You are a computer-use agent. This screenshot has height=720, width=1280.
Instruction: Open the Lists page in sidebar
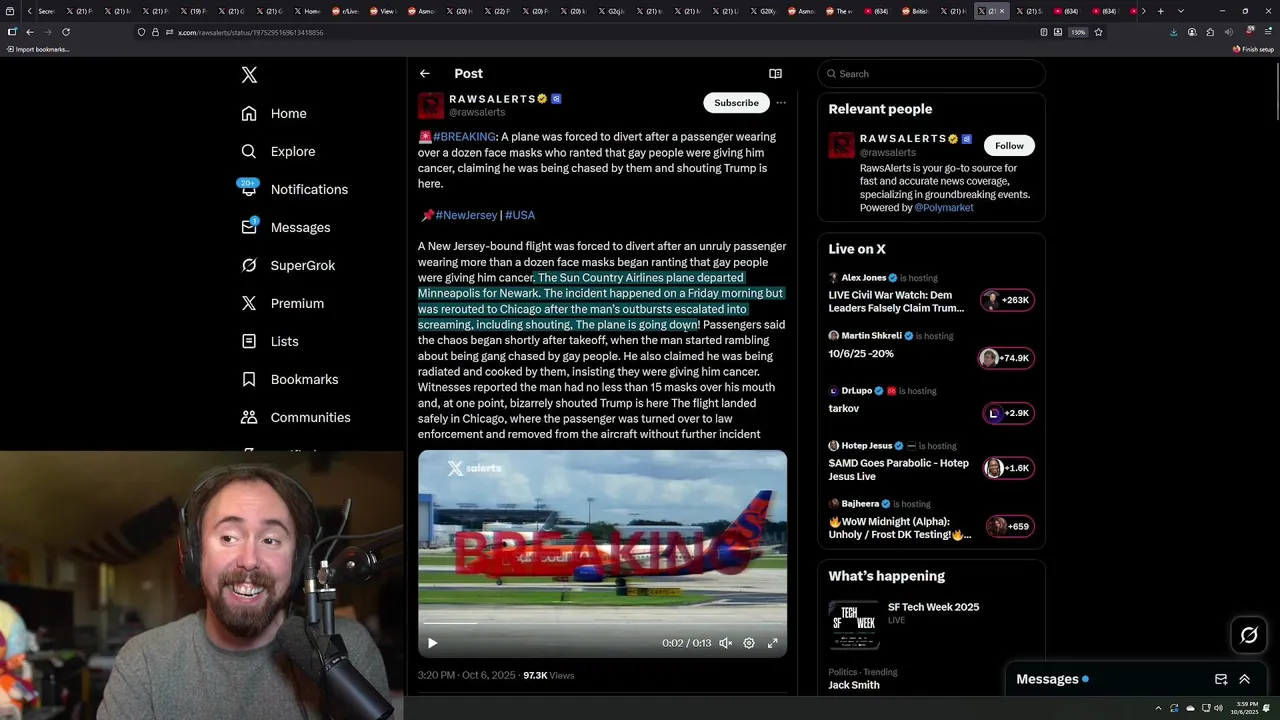(x=270, y=341)
